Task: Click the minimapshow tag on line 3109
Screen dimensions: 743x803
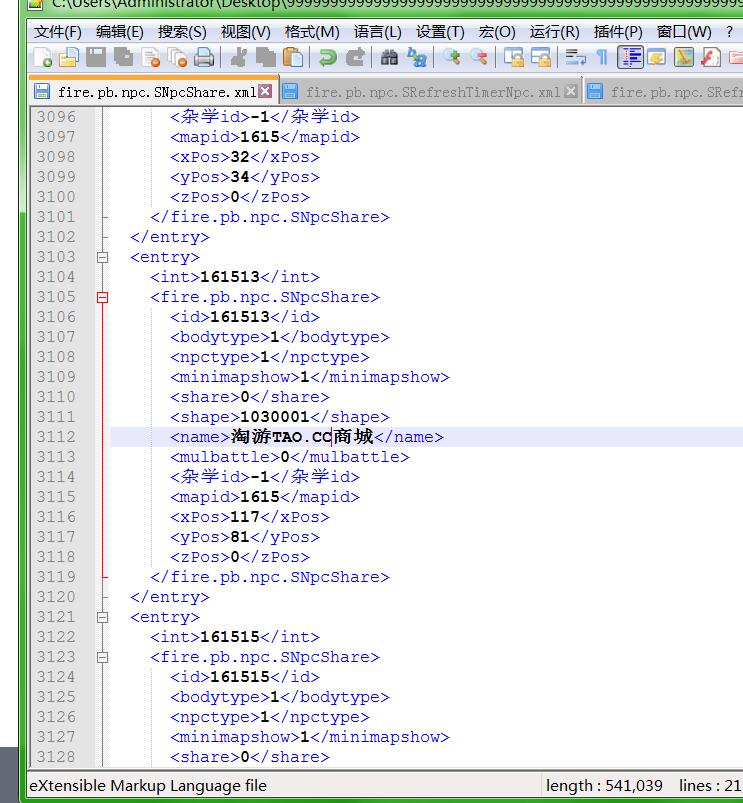Action: (235, 377)
